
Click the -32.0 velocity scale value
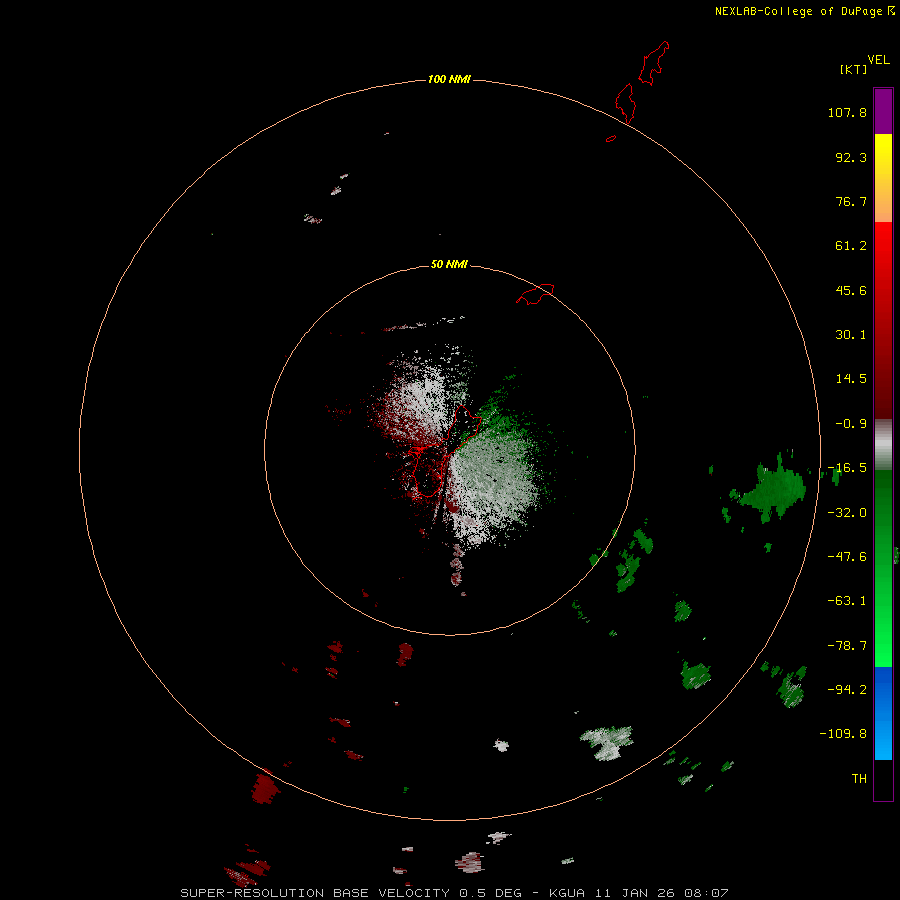pyautogui.click(x=847, y=513)
